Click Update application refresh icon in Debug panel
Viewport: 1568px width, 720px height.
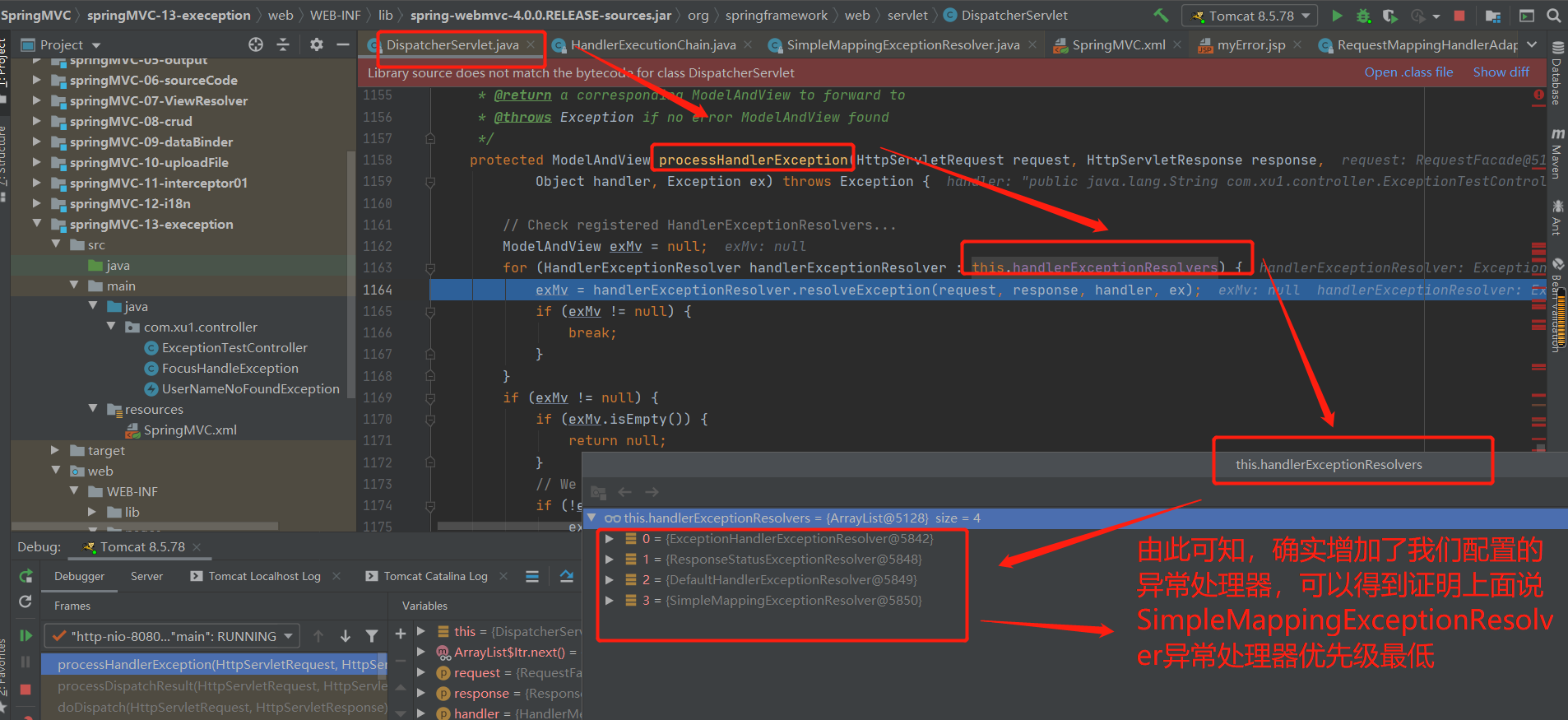click(26, 602)
